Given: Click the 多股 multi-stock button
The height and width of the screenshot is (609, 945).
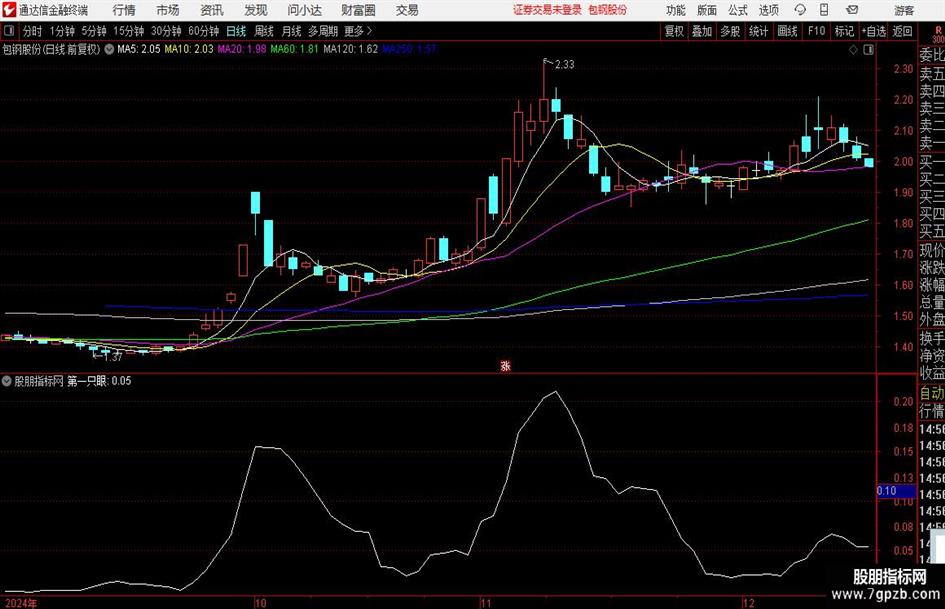Looking at the screenshot, I should 730,31.
